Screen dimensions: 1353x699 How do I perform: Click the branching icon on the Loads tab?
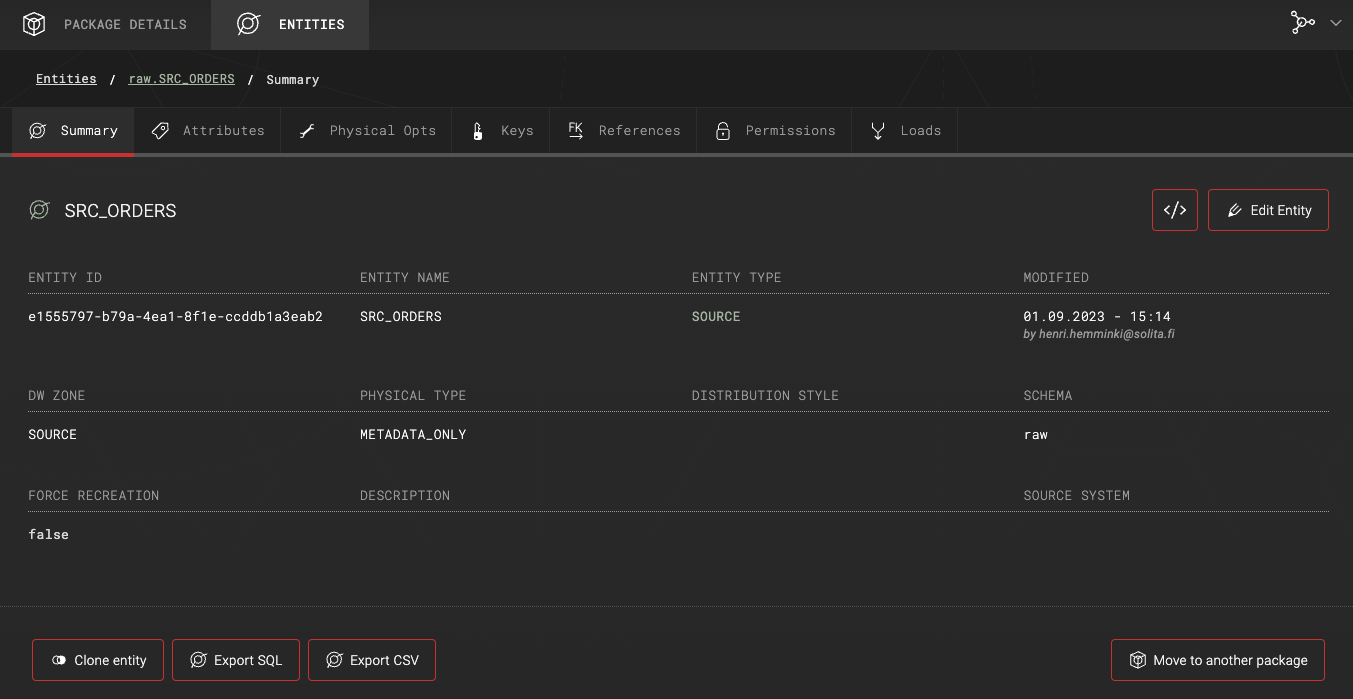click(x=877, y=130)
